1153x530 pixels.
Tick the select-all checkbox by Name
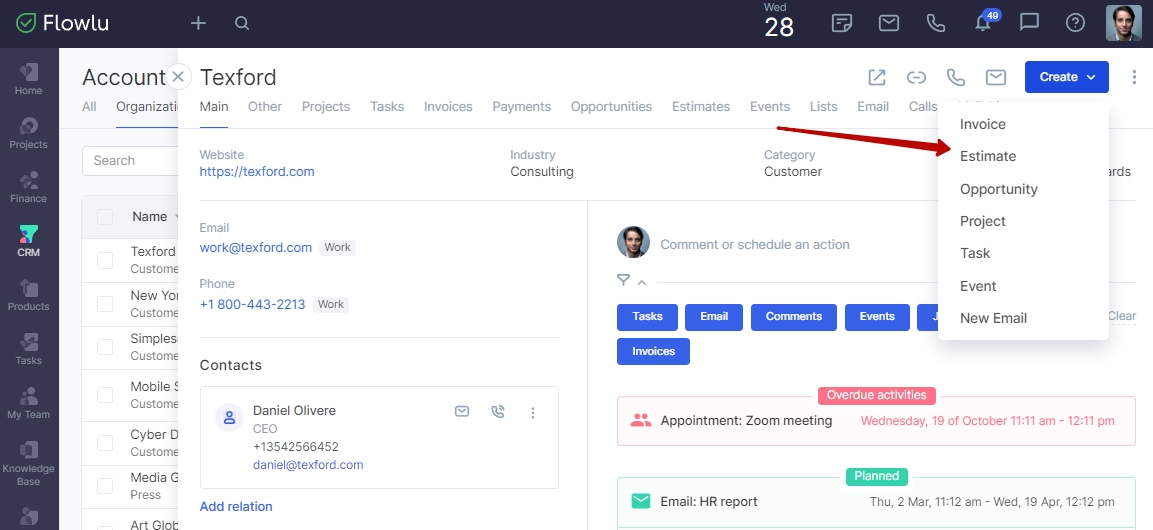(x=105, y=217)
